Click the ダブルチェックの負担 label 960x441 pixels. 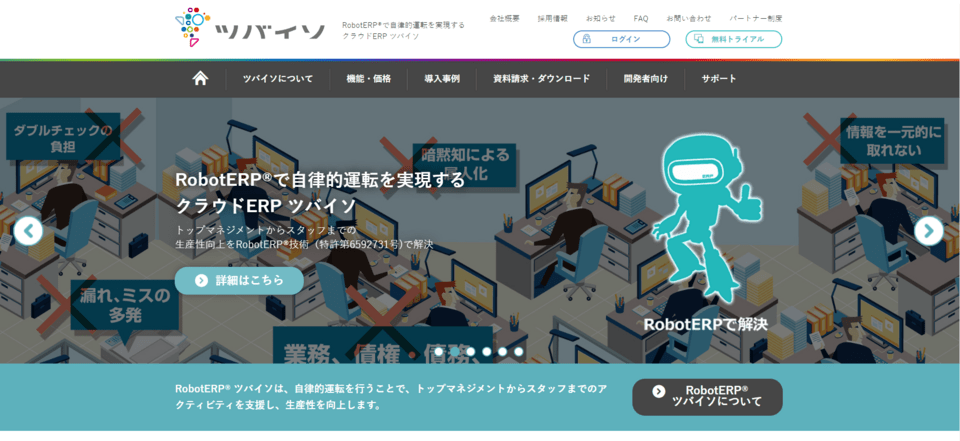[63, 139]
